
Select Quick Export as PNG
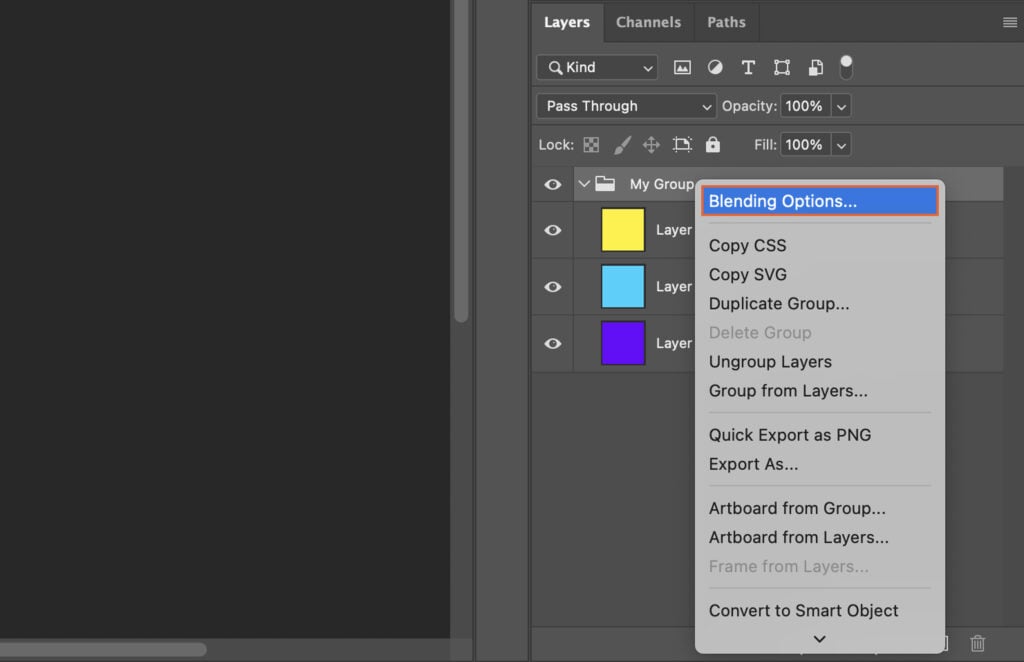789,435
